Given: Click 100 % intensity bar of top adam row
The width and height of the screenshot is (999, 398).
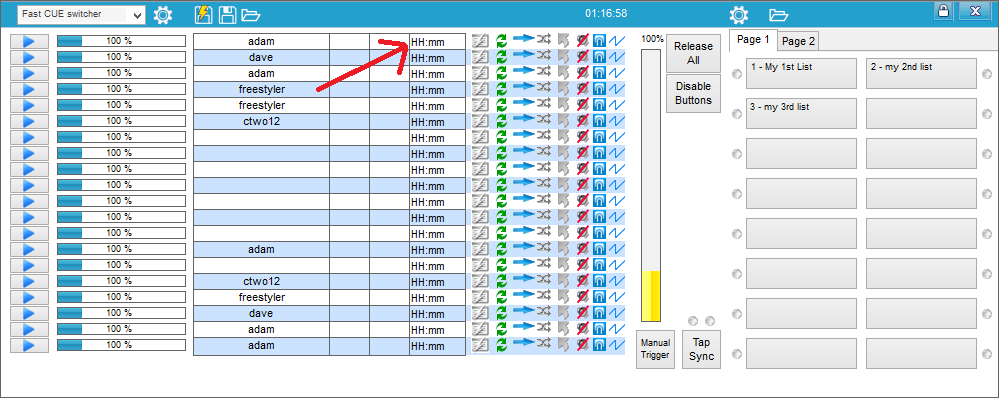Looking at the screenshot, I should [121, 41].
